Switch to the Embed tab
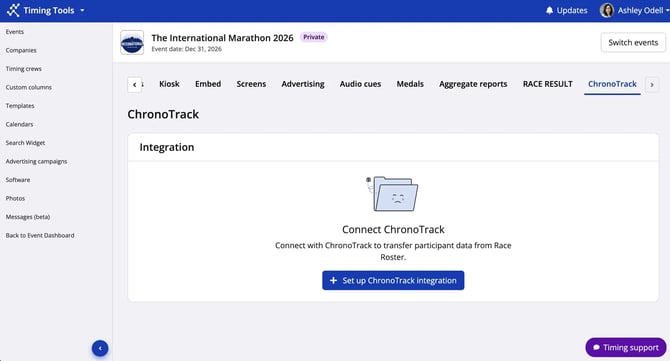Viewport: 670px width, 361px height. 208,84
